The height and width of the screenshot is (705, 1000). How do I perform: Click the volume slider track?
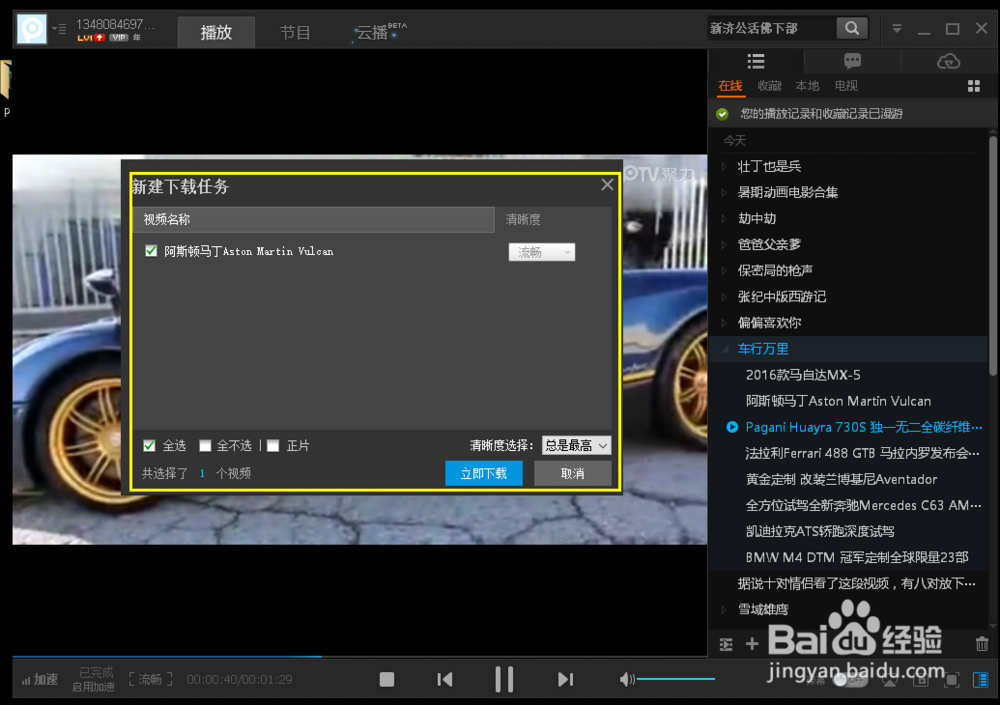[x=675, y=679]
